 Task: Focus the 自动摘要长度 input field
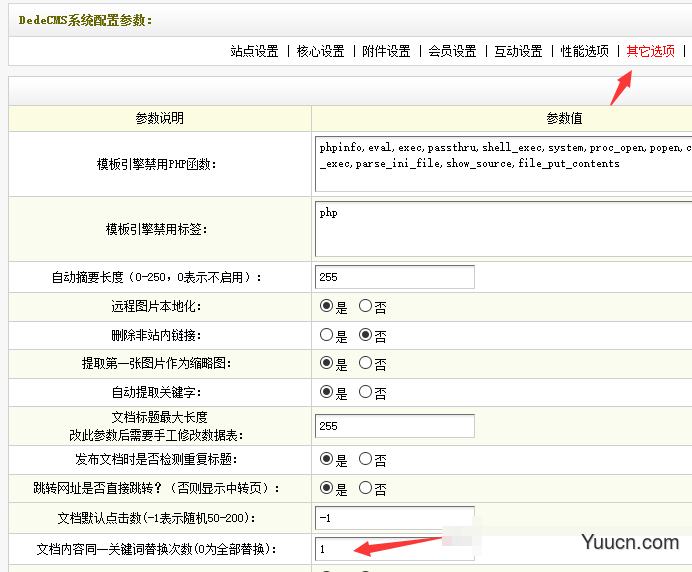(394, 277)
